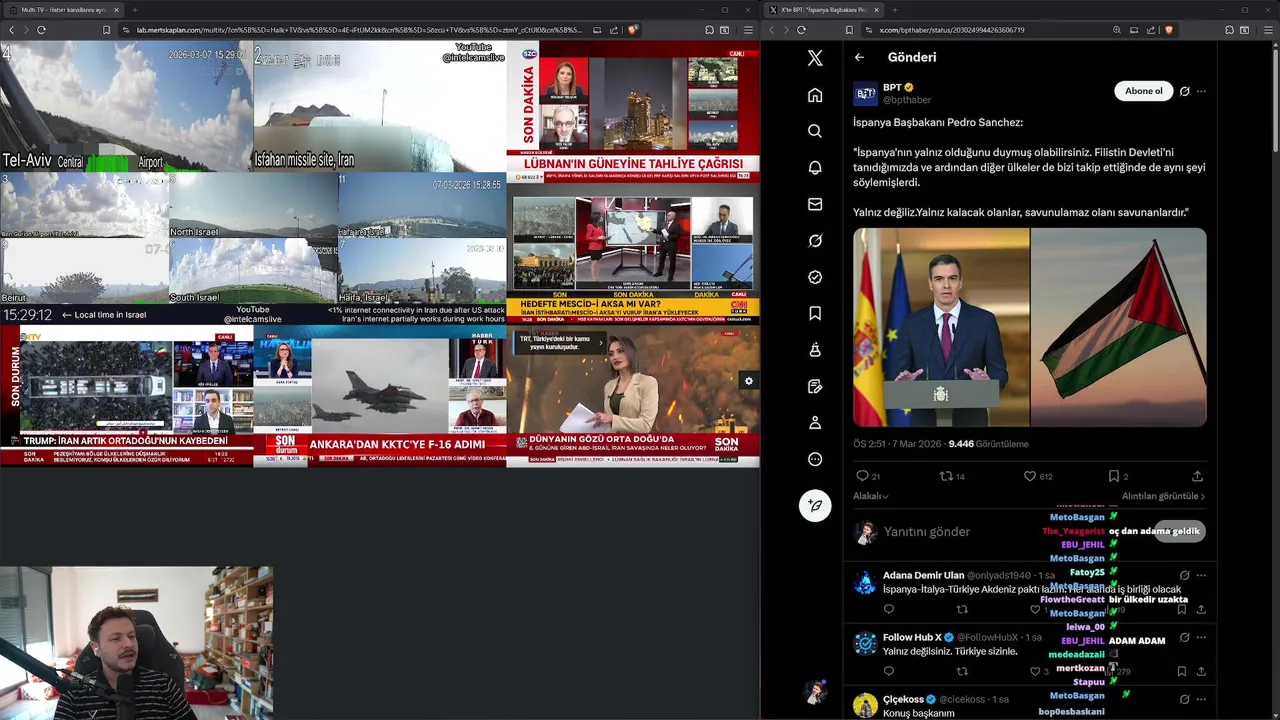This screenshot has width=1280, height=720.
Task: Repost Adana Demir Ulan comment
Action: tap(962, 609)
